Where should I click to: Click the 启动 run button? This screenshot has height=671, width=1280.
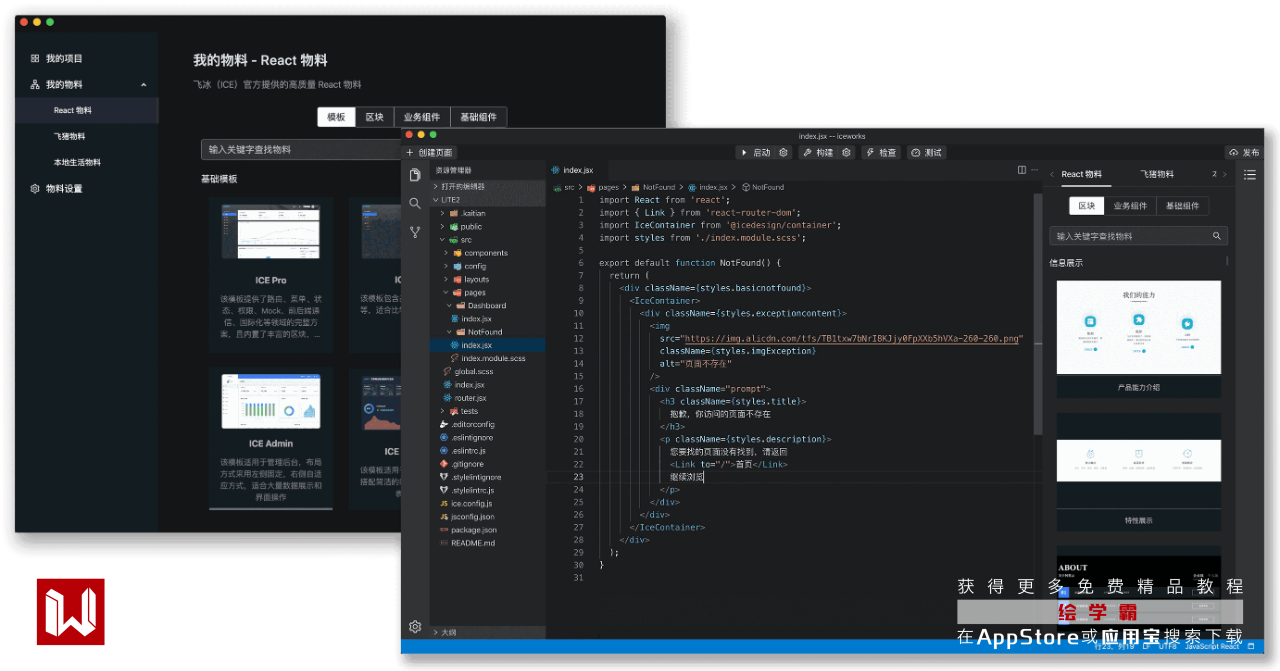pyautogui.click(x=755, y=152)
